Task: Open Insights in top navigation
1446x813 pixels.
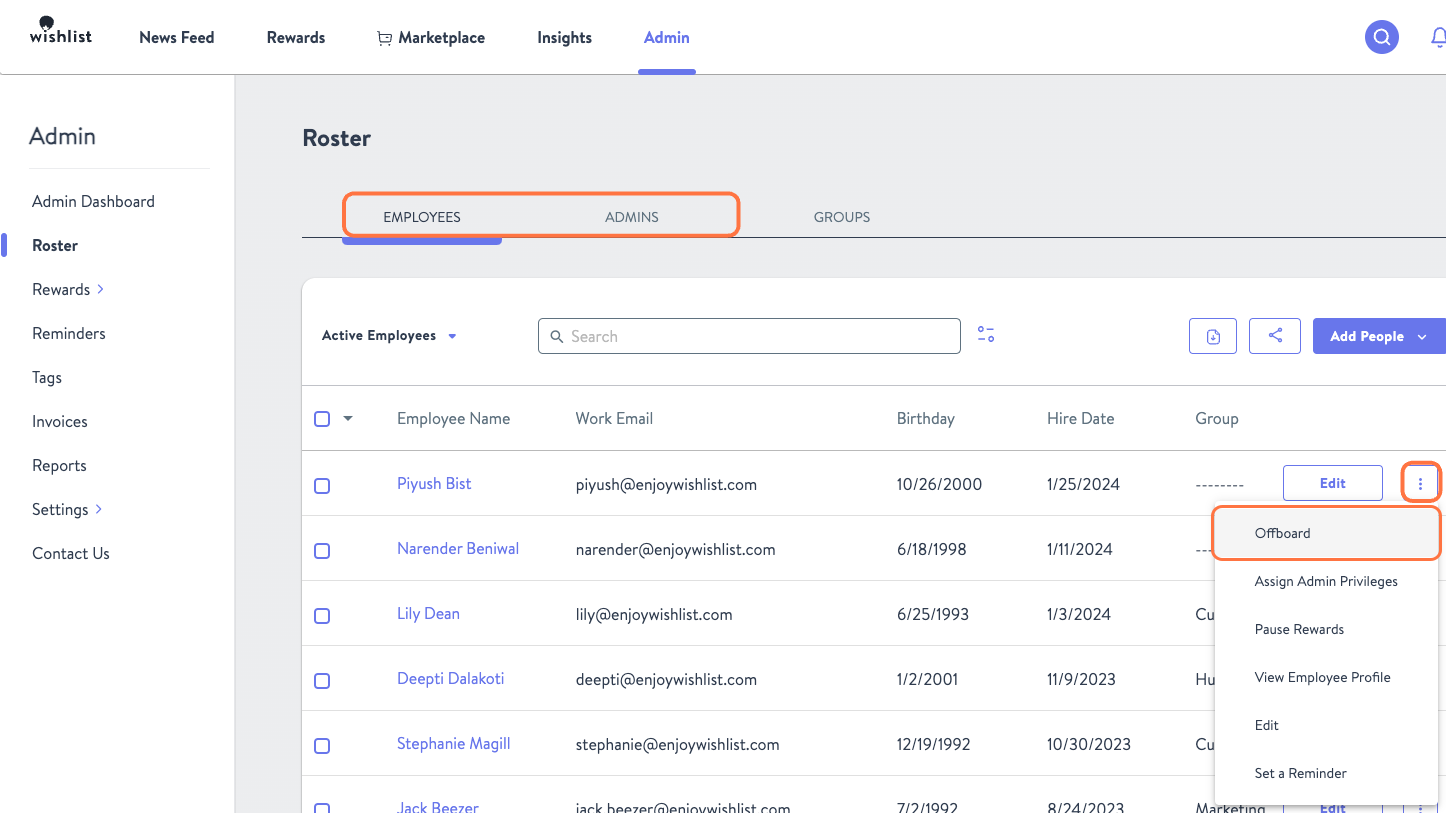Action: pyautogui.click(x=564, y=38)
